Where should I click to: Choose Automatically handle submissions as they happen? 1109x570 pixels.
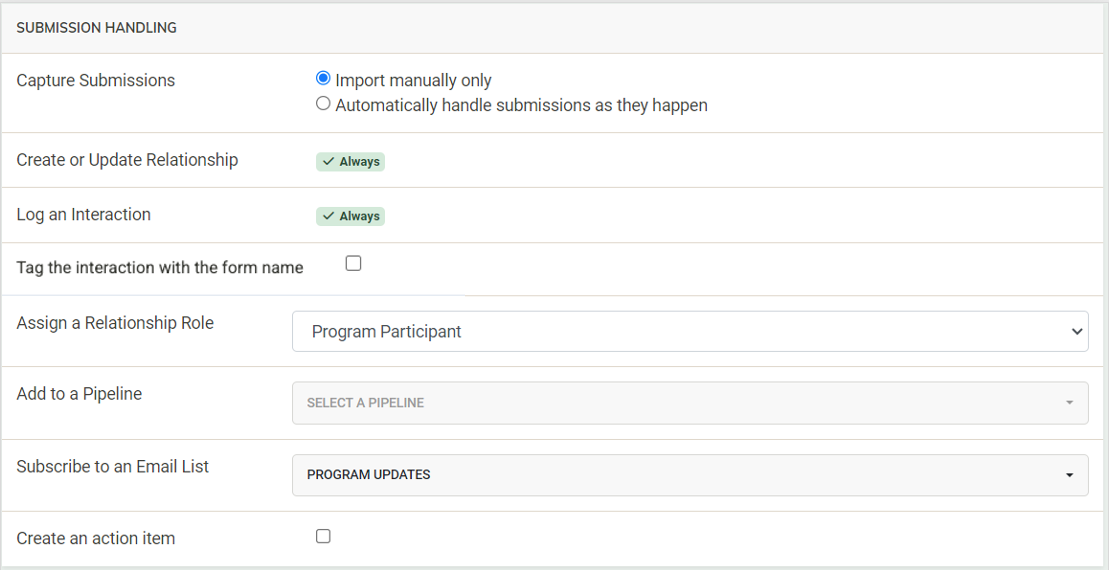point(323,104)
